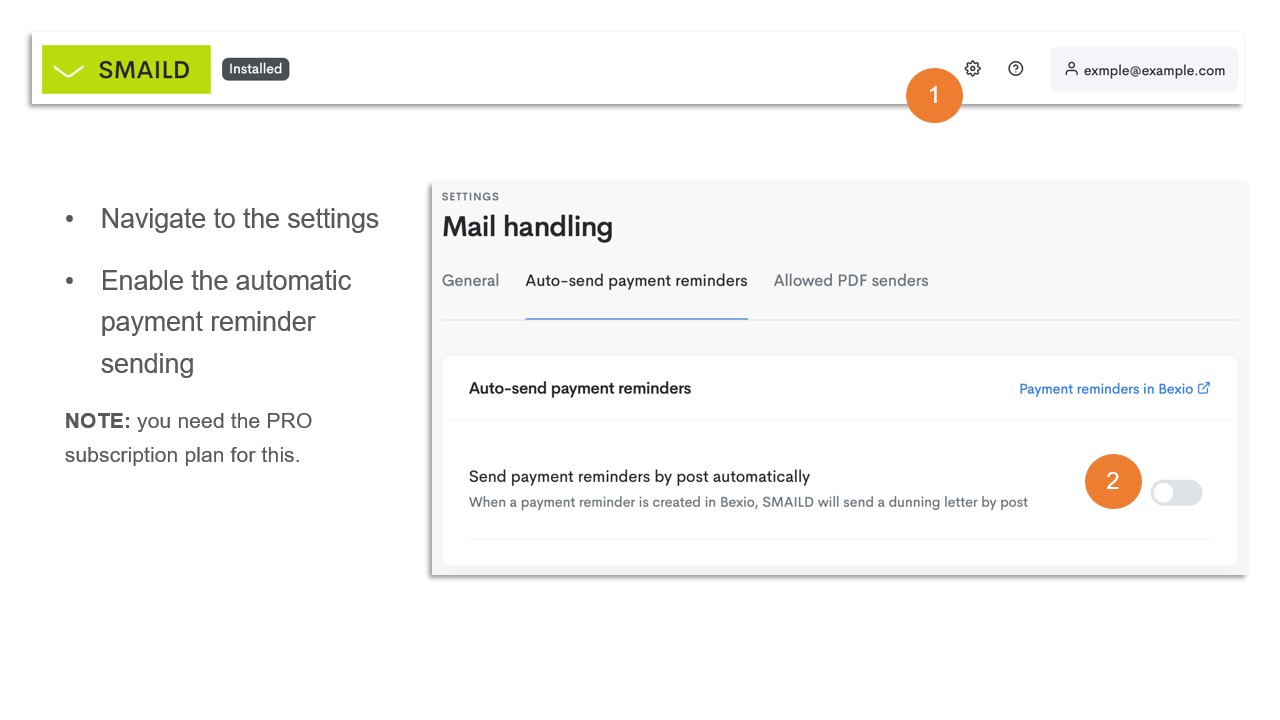Screen dimensions: 1280x720
Task: Click the SETTINGS breadcrumb label
Action: point(470,197)
